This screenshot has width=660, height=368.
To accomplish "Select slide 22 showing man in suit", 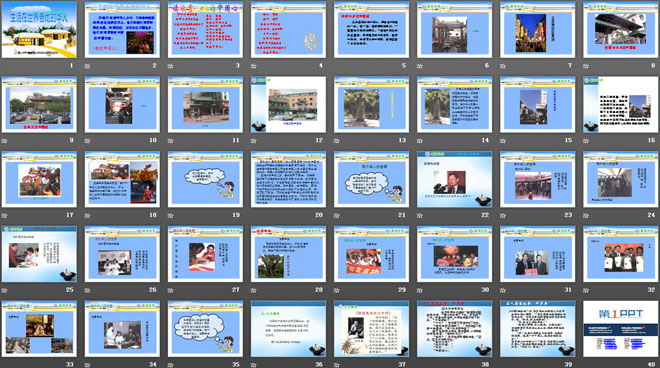I will (454, 179).
